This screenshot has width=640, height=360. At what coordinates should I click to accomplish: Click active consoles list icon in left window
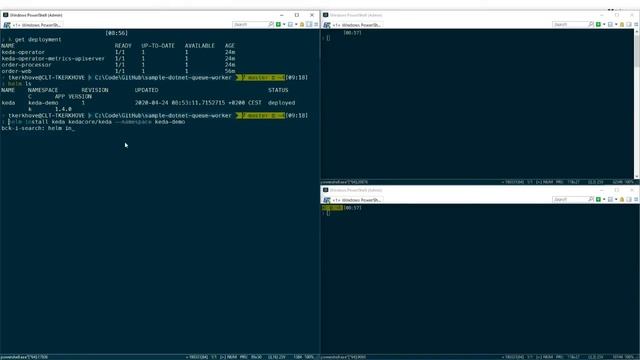(291, 24)
